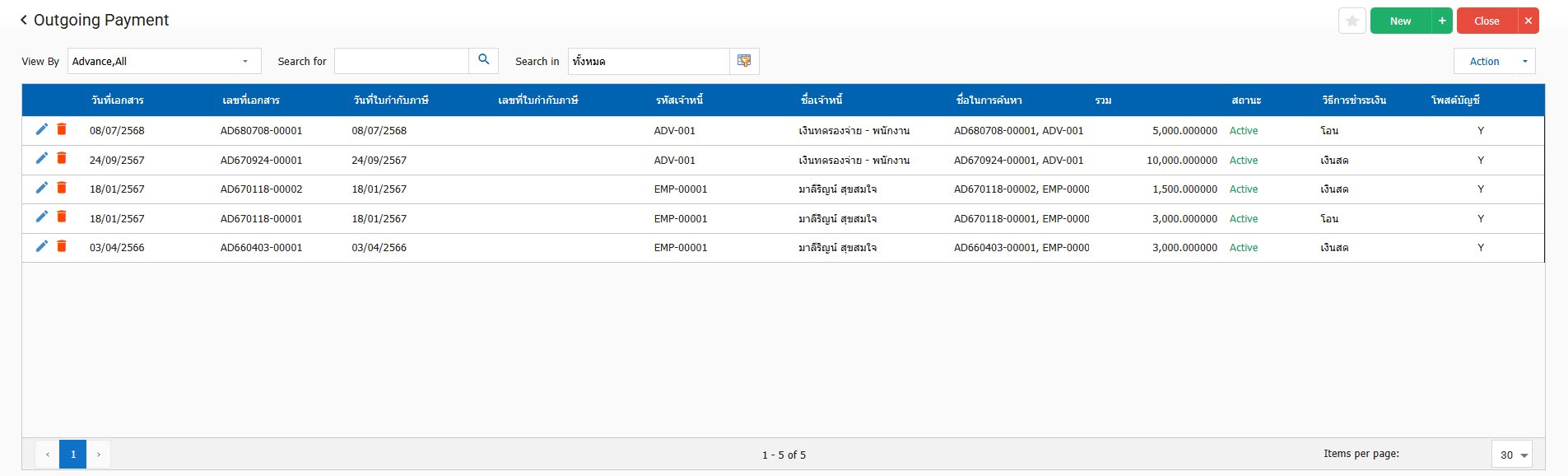Click the New button

tap(1400, 21)
